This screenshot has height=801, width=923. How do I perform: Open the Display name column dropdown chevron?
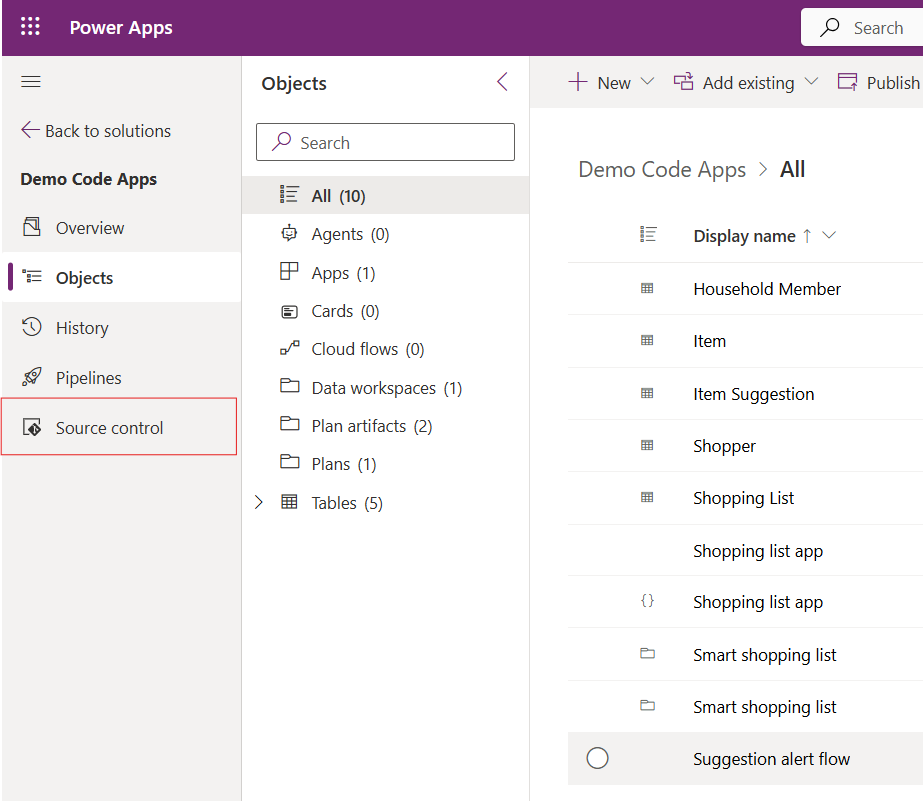coord(829,235)
